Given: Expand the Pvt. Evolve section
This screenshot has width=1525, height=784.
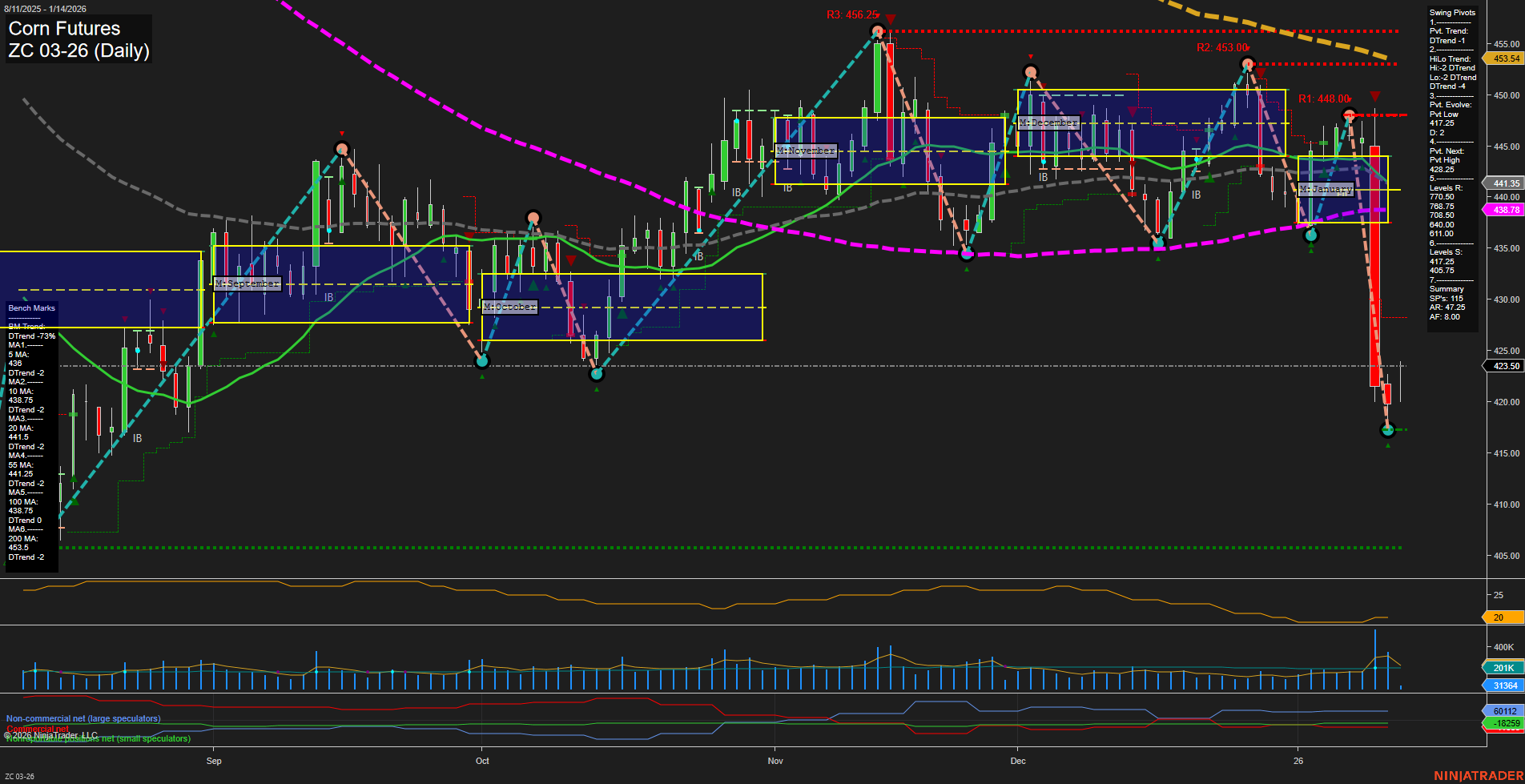Looking at the screenshot, I should tap(1451, 104).
